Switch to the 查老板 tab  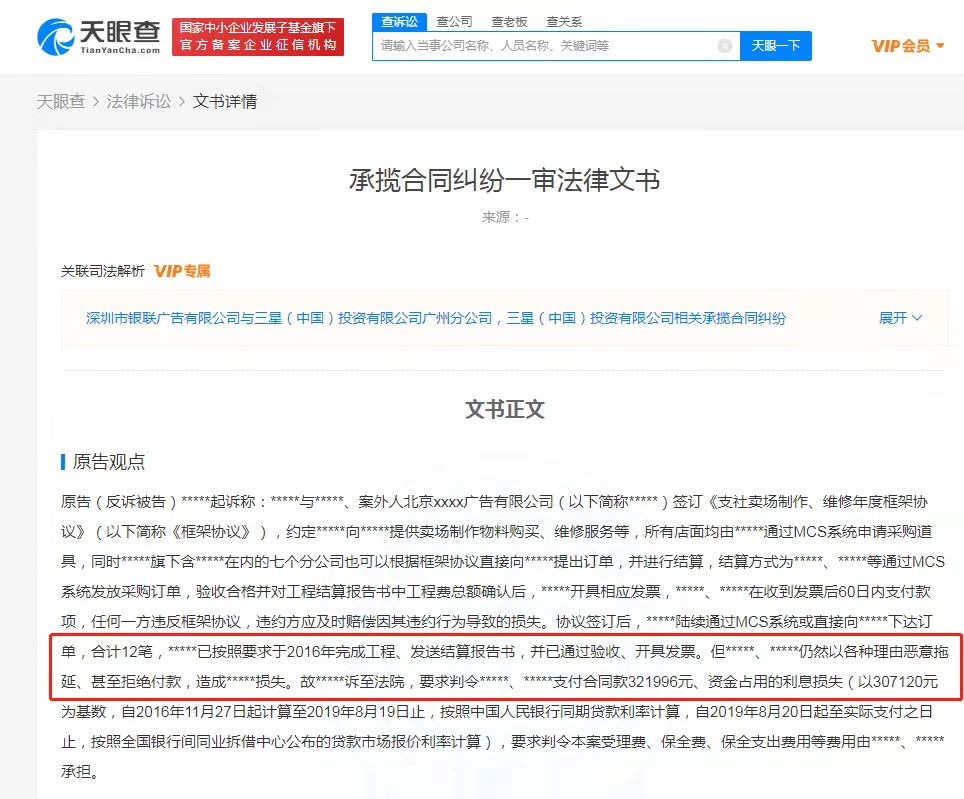[509, 22]
